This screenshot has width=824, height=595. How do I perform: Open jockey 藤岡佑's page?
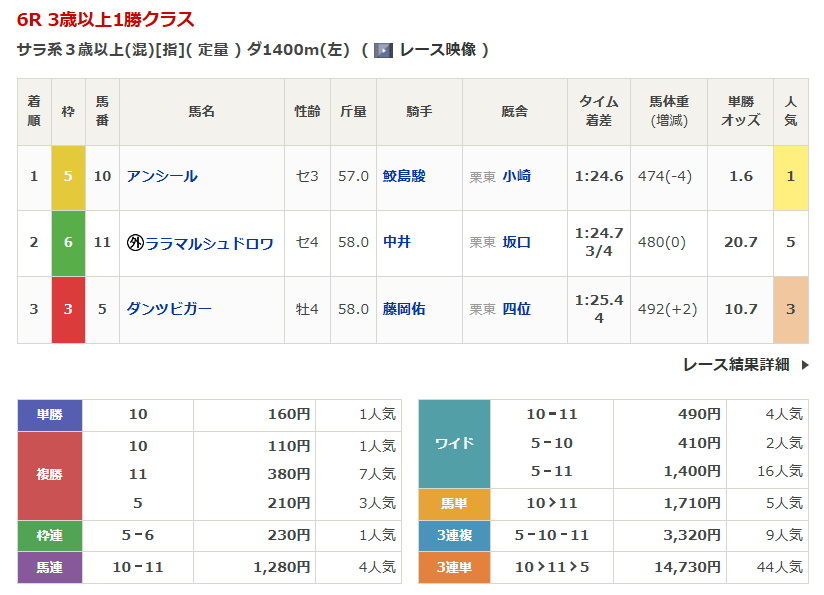click(x=404, y=309)
